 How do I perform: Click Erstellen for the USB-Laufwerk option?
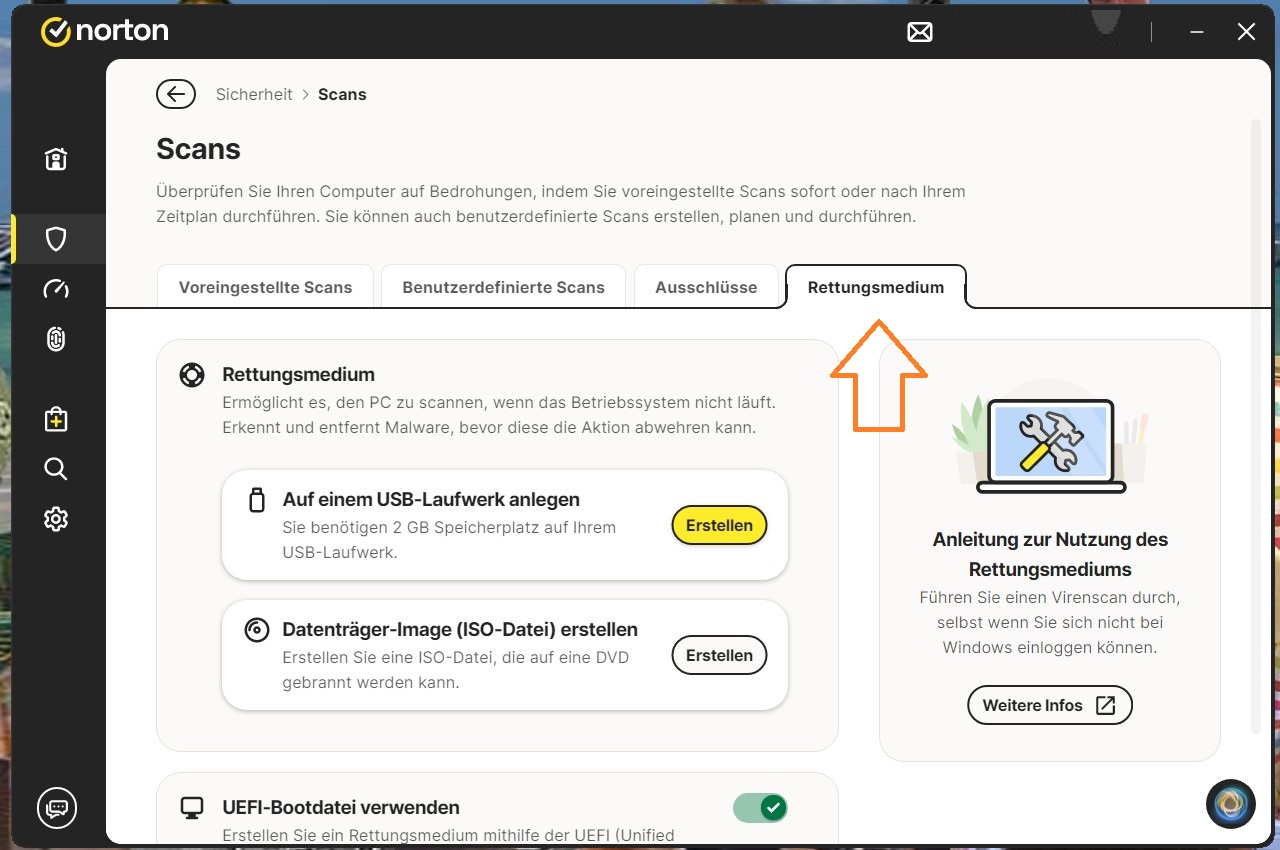click(x=719, y=525)
